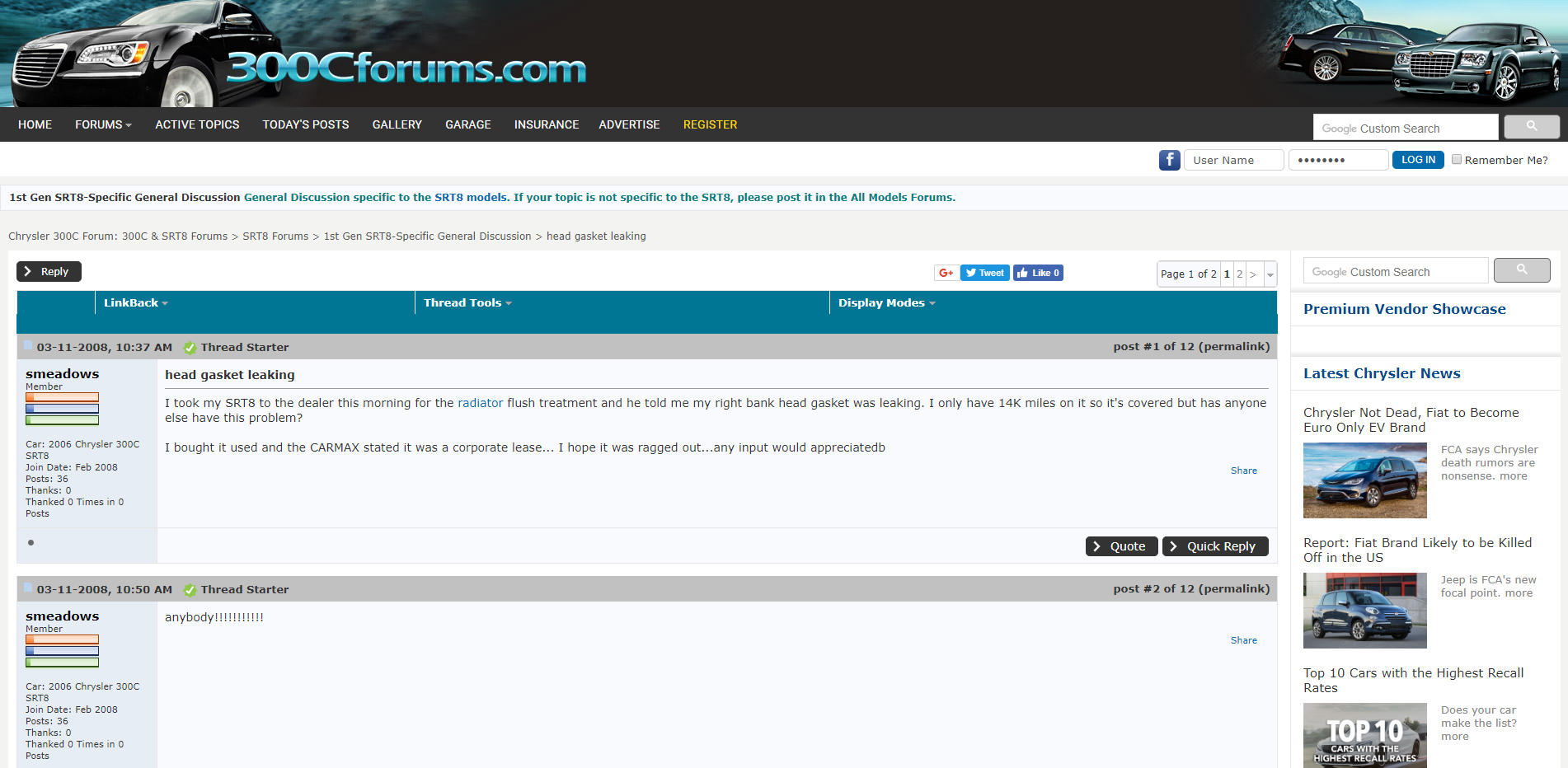Click the Reply button

point(49,271)
